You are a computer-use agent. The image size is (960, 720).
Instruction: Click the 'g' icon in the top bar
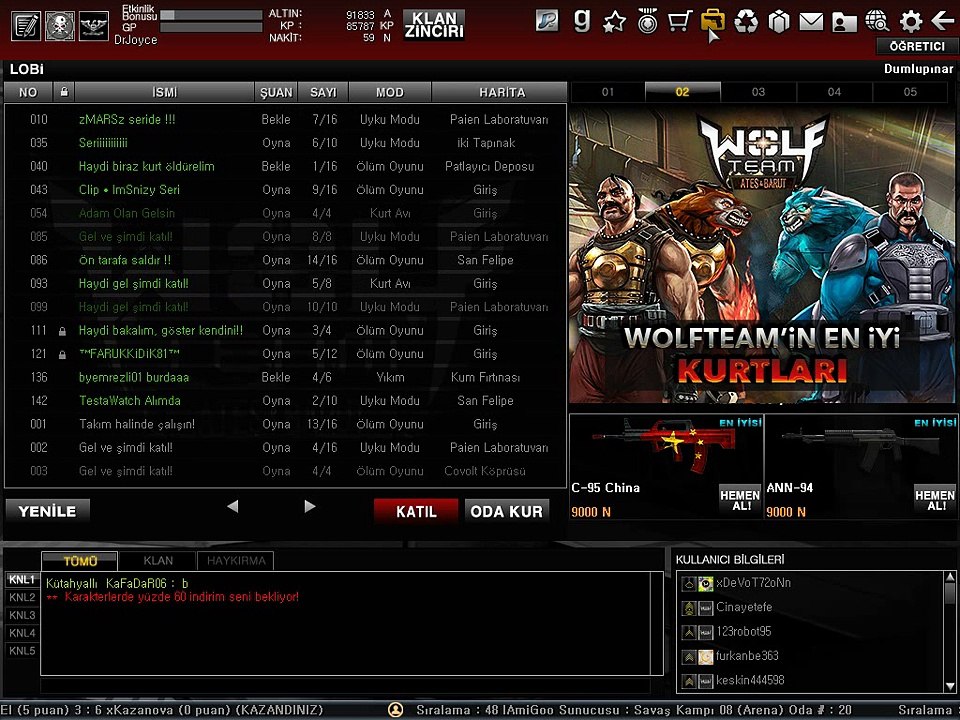pyautogui.click(x=582, y=21)
